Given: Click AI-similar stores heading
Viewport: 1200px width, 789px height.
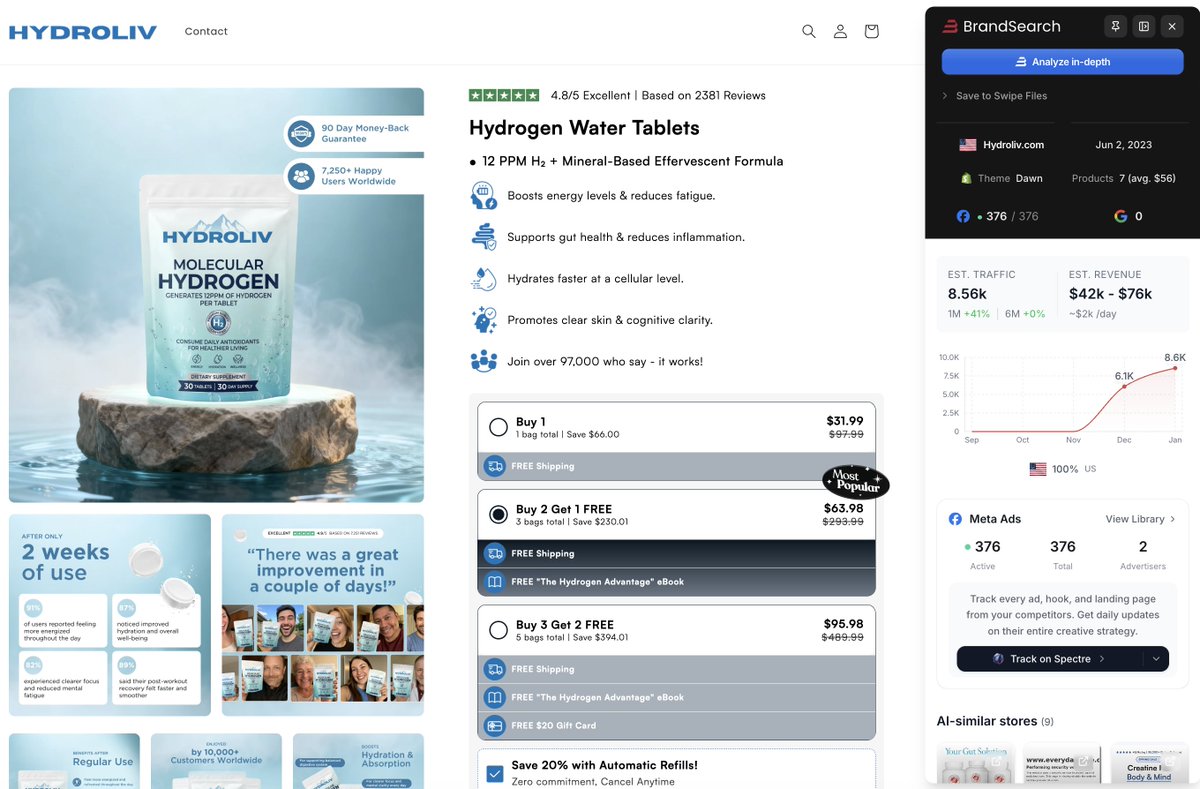Looking at the screenshot, I should point(987,721).
